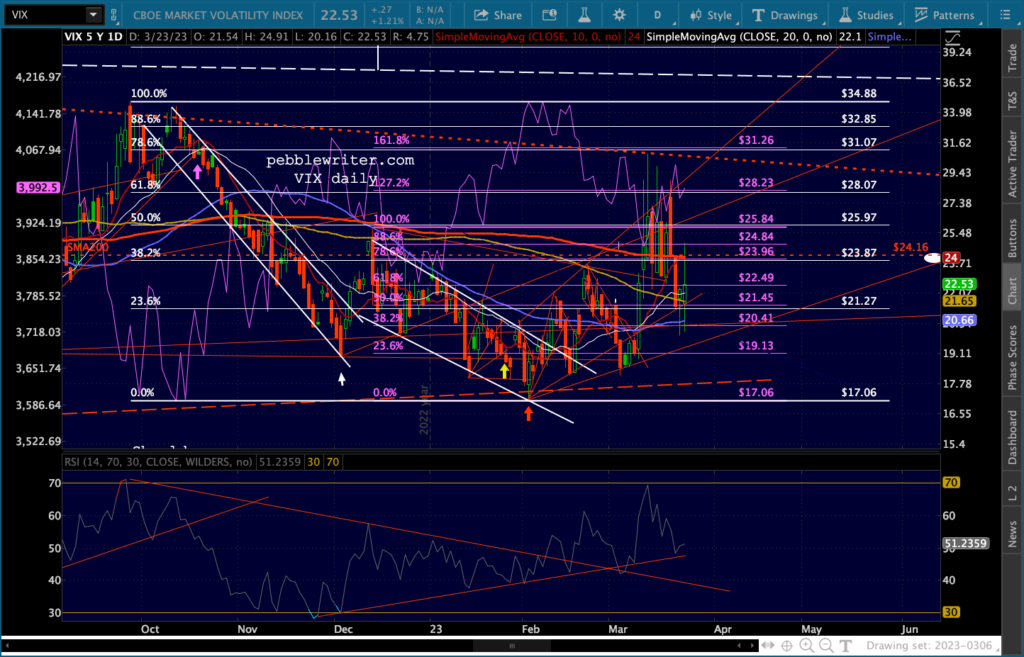Expand the VIX symbol dropdown arrow

click(93, 15)
